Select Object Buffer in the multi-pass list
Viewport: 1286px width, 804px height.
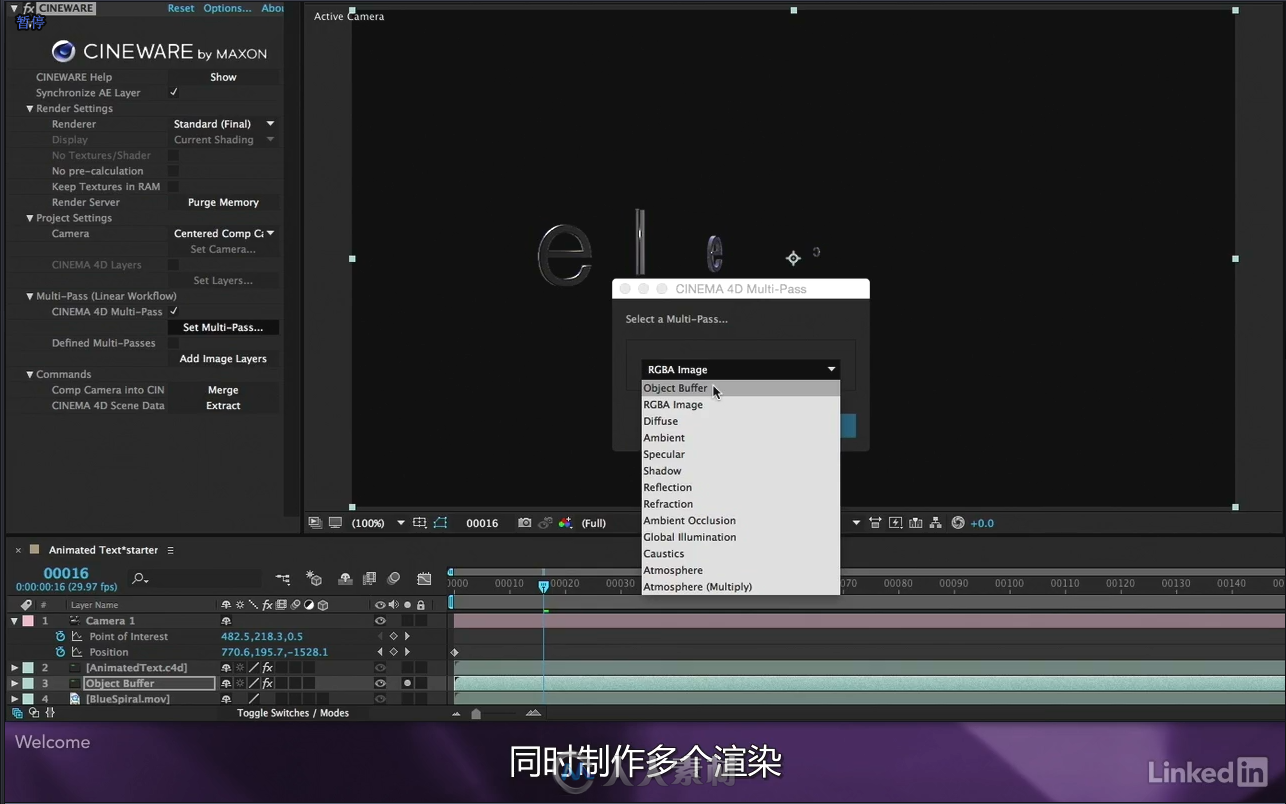pos(741,388)
